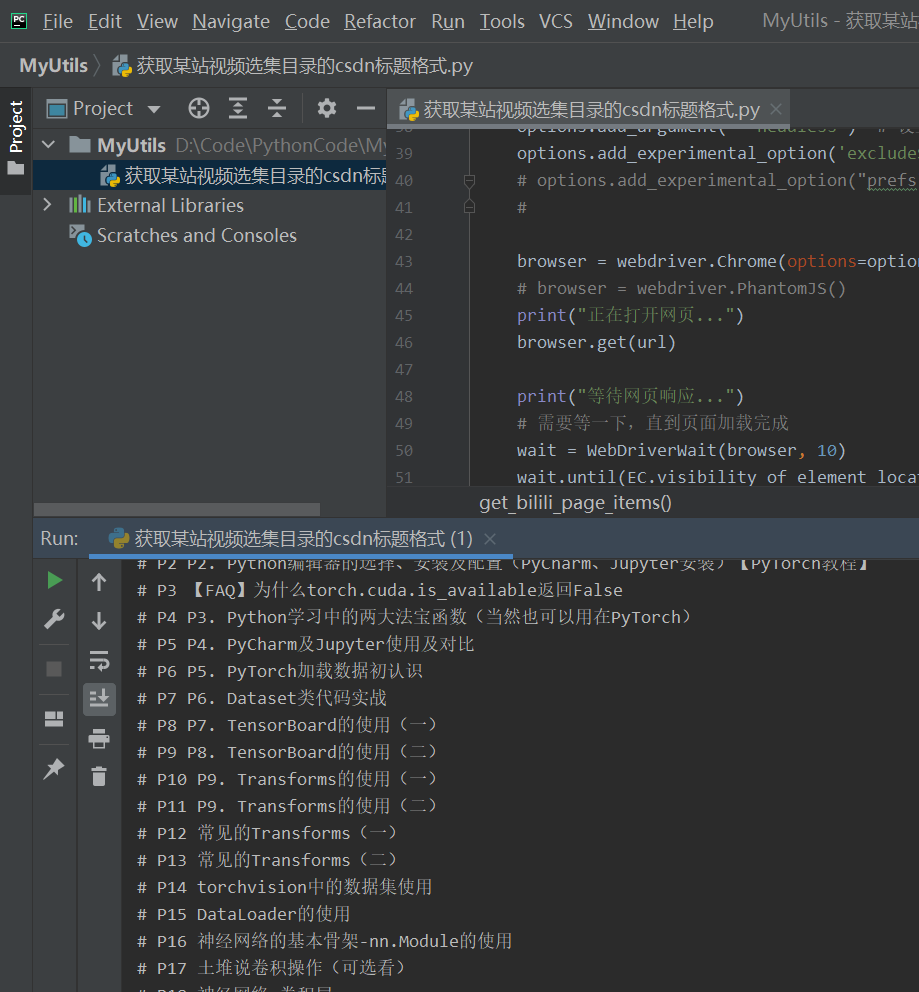Open the Run menu
Viewport: 919px width, 992px height.
pos(448,22)
